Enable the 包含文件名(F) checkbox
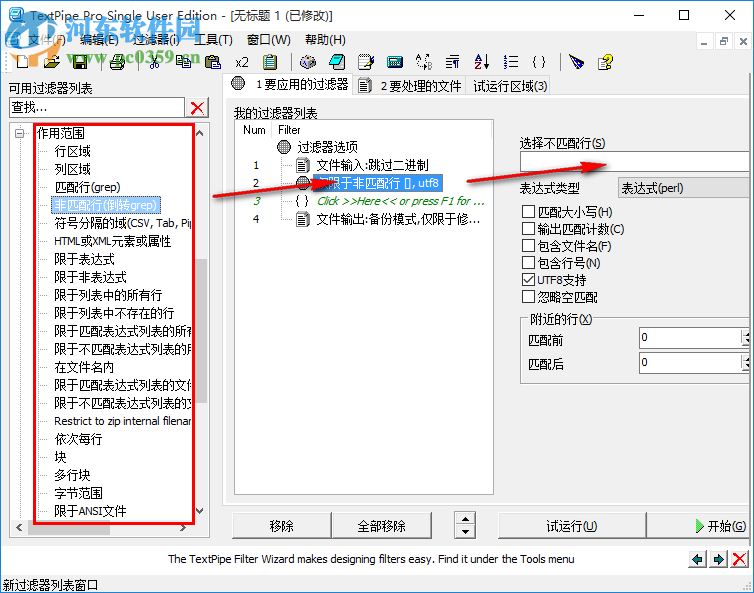 tap(528, 246)
